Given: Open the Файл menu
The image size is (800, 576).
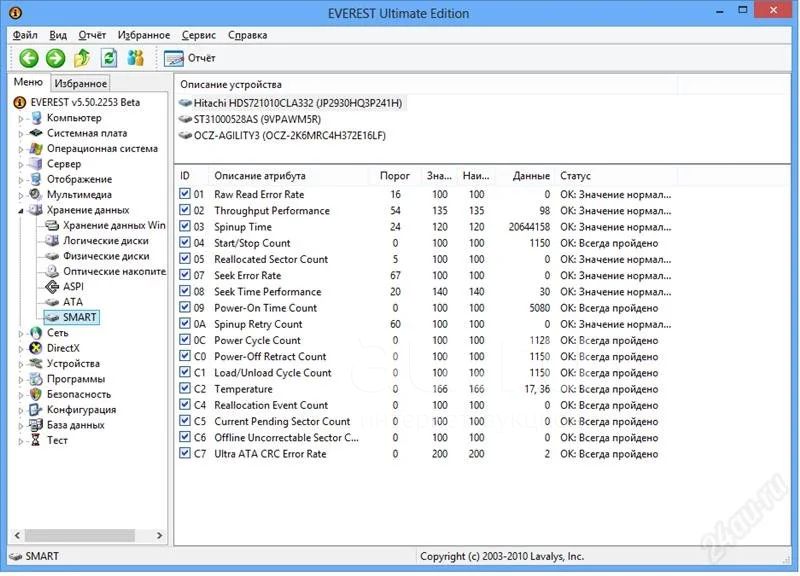Looking at the screenshot, I should point(25,35).
